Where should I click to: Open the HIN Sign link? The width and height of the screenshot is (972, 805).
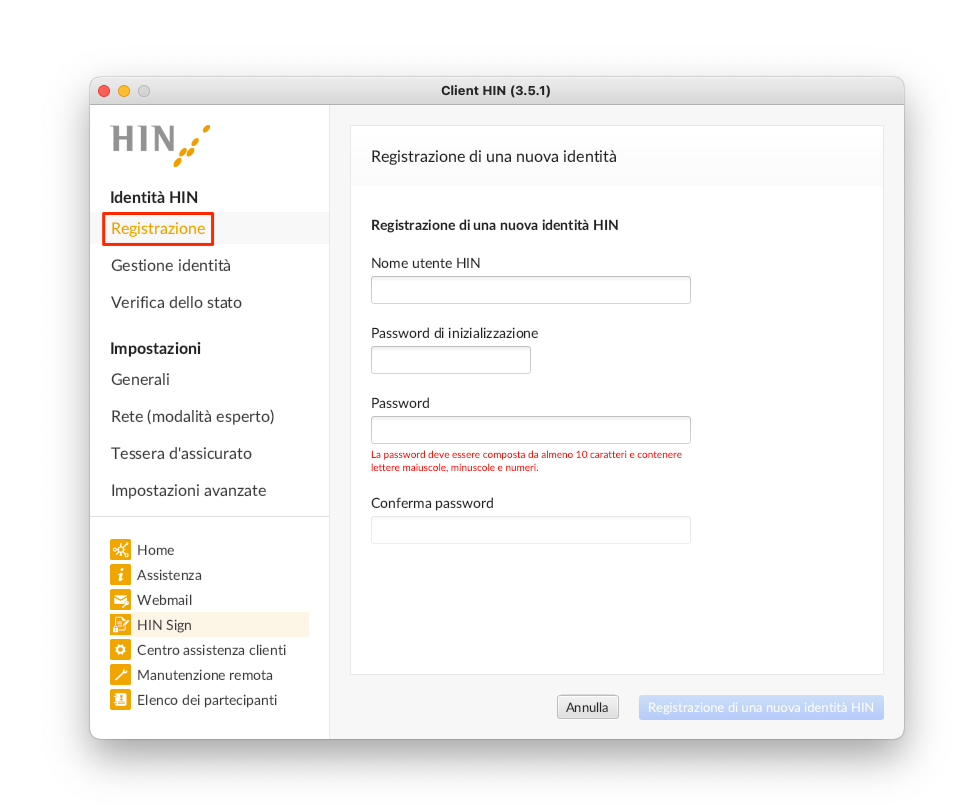tap(164, 625)
